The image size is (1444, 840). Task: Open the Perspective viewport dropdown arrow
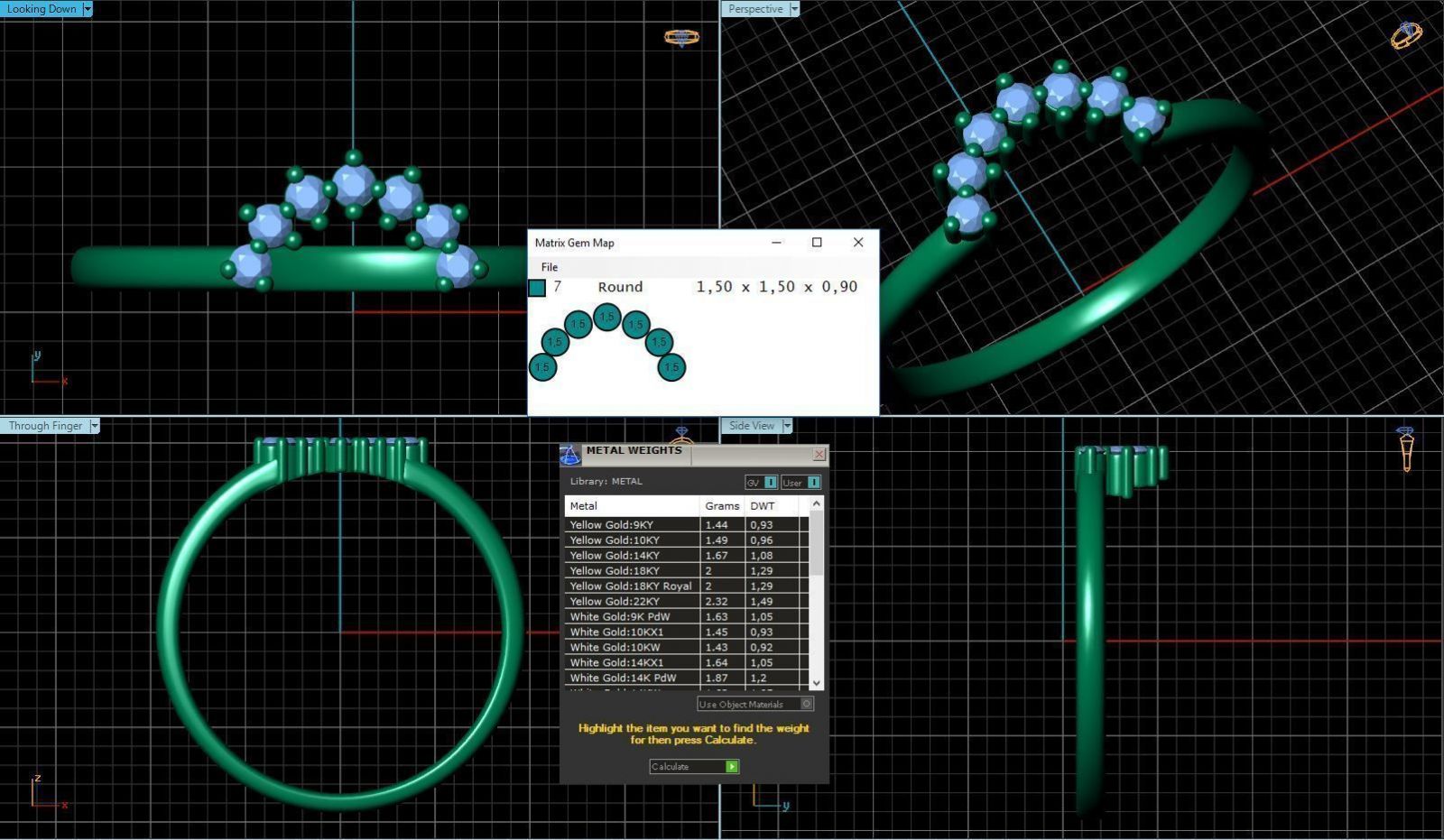pos(794,9)
